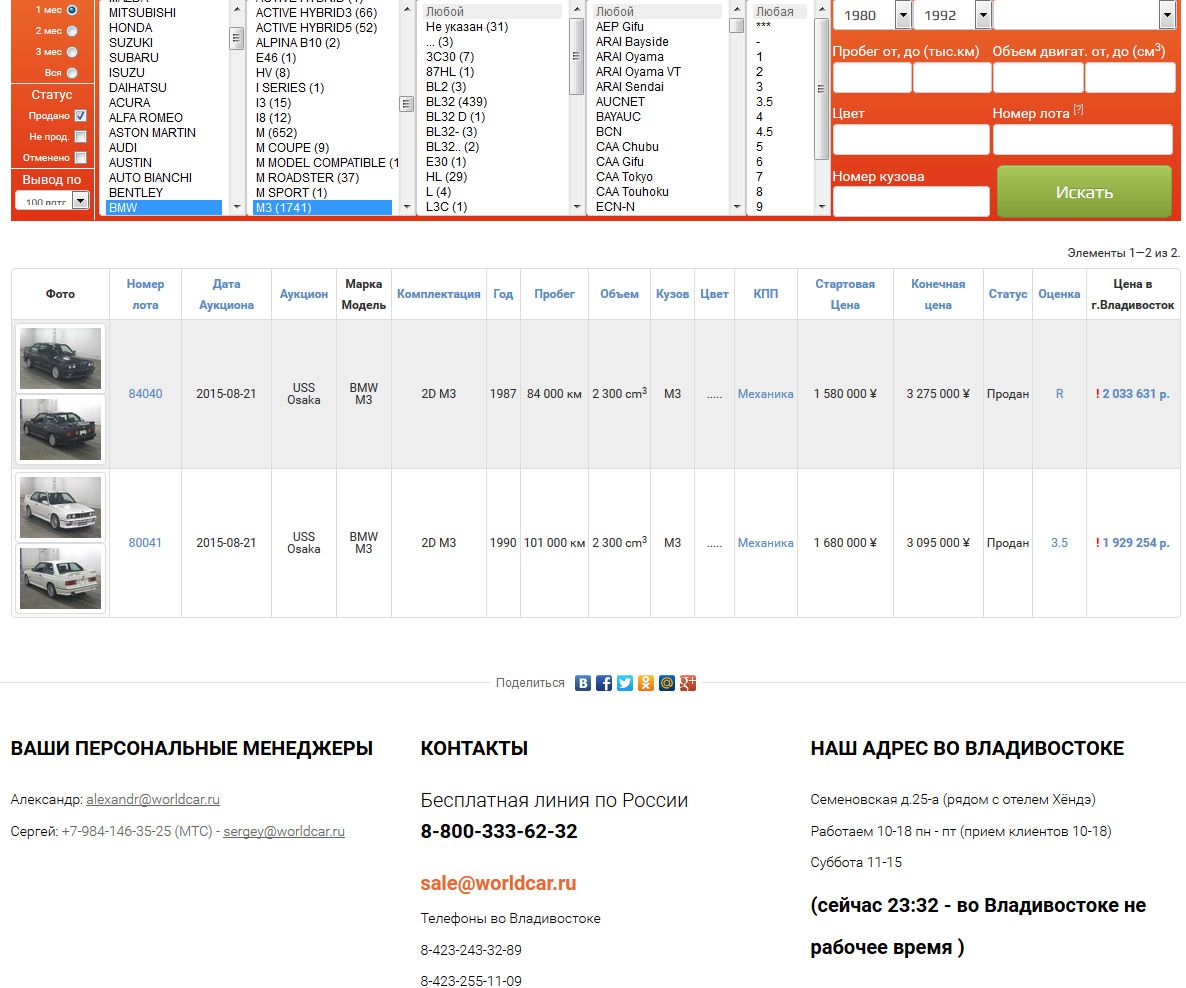Share via the Mail.ru @ icon

click(666, 683)
